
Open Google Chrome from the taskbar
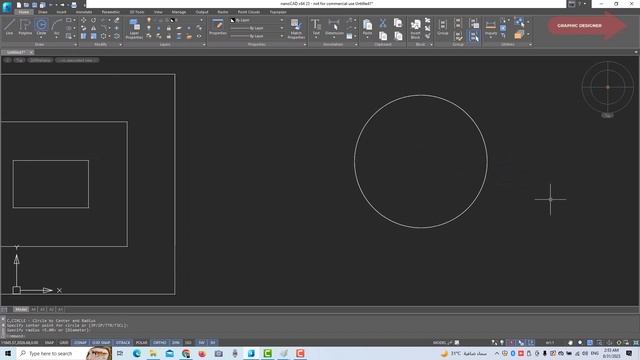coord(186,353)
